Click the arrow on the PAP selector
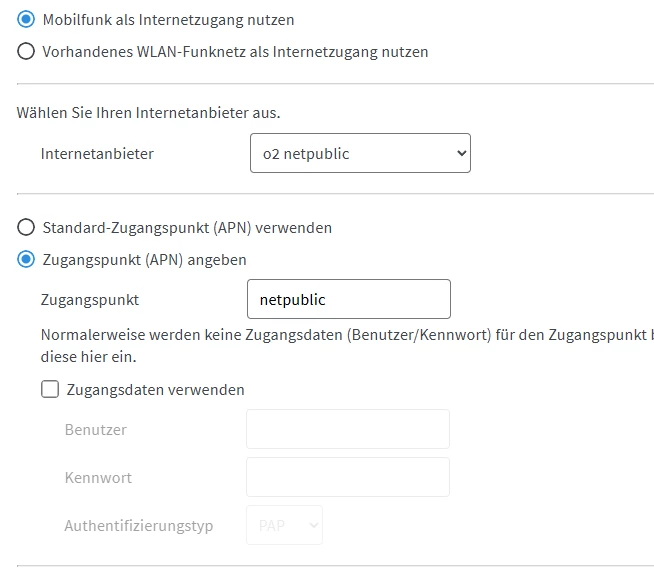 (312, 525)
